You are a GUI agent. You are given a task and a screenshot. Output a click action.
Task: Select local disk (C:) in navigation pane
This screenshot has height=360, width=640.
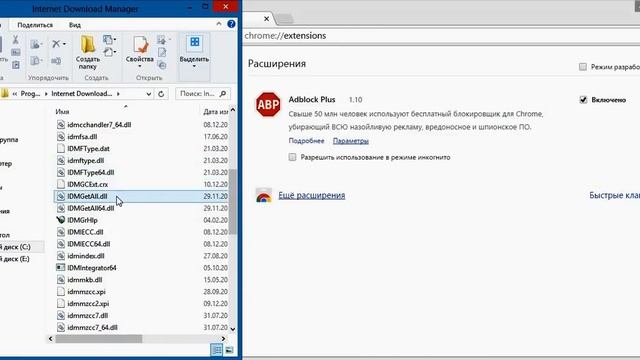click(x=16, y=247)
